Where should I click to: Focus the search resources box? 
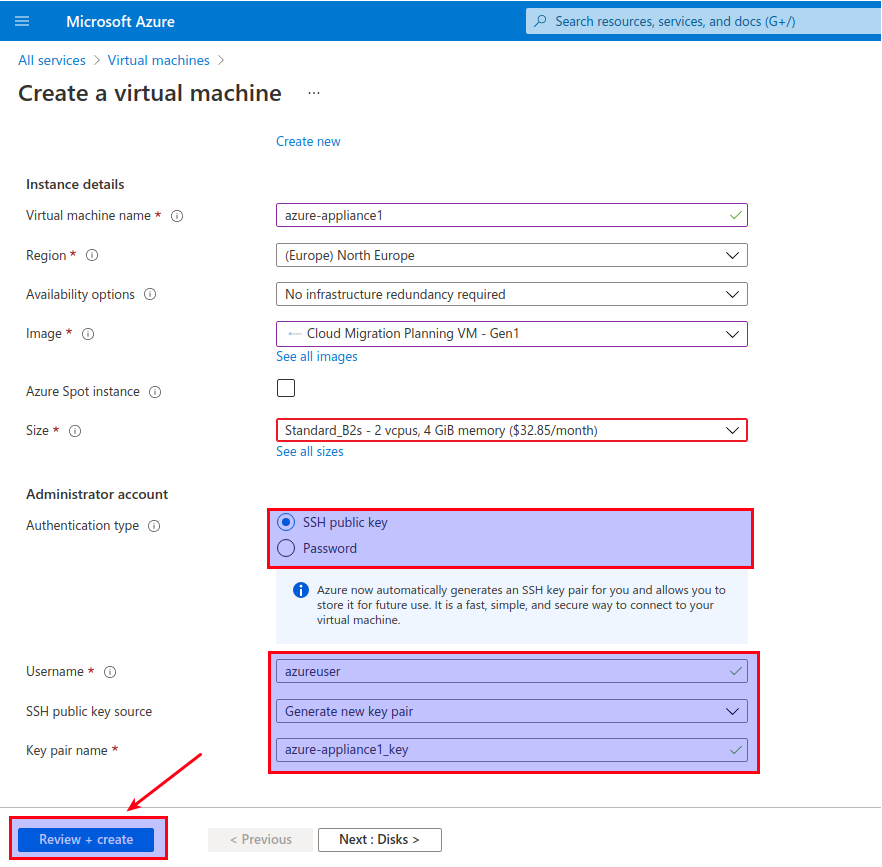click(x=703, y=21)
